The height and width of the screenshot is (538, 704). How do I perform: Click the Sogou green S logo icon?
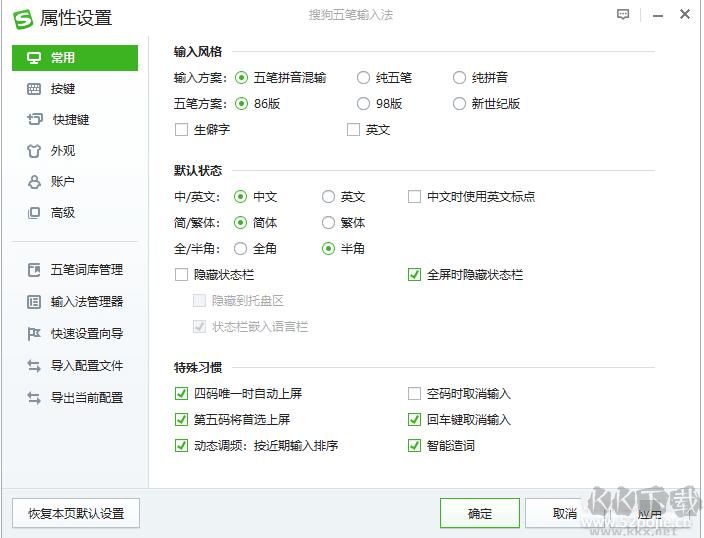23,19
